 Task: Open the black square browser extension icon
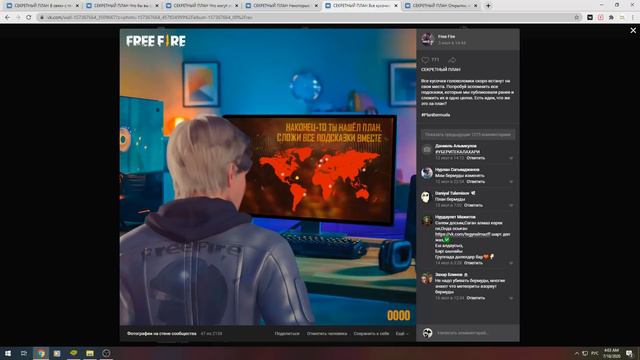click(590, 17)
